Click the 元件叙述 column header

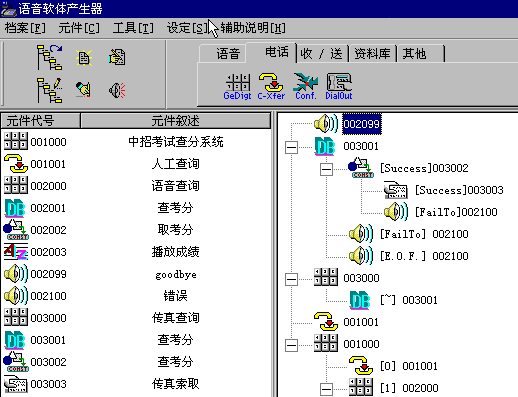click(175, 121)
